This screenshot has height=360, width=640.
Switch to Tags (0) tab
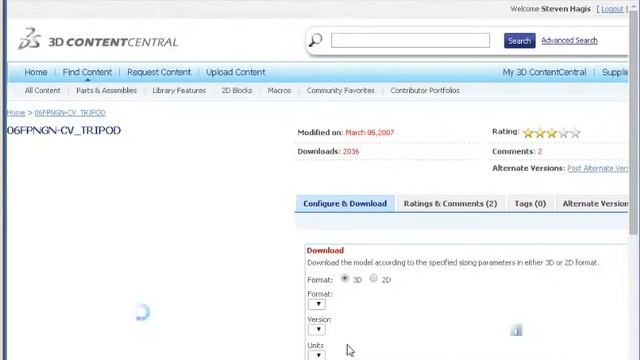pyautogui.click(x=530, y=204)
